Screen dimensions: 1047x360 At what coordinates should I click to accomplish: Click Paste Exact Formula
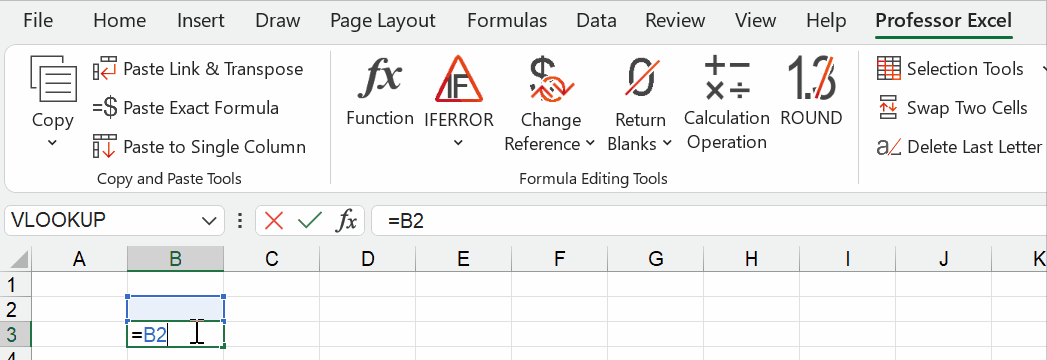pos(186,108)
